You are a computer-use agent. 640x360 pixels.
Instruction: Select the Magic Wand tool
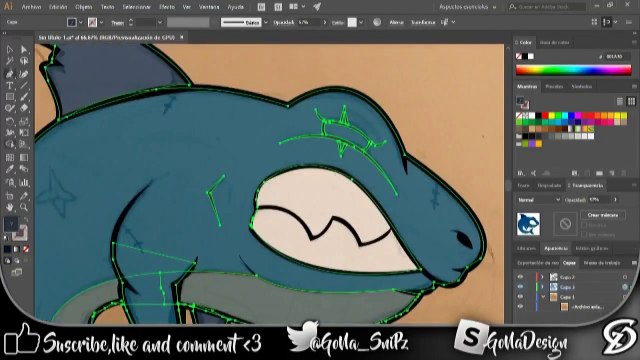(x=9, y=62)
